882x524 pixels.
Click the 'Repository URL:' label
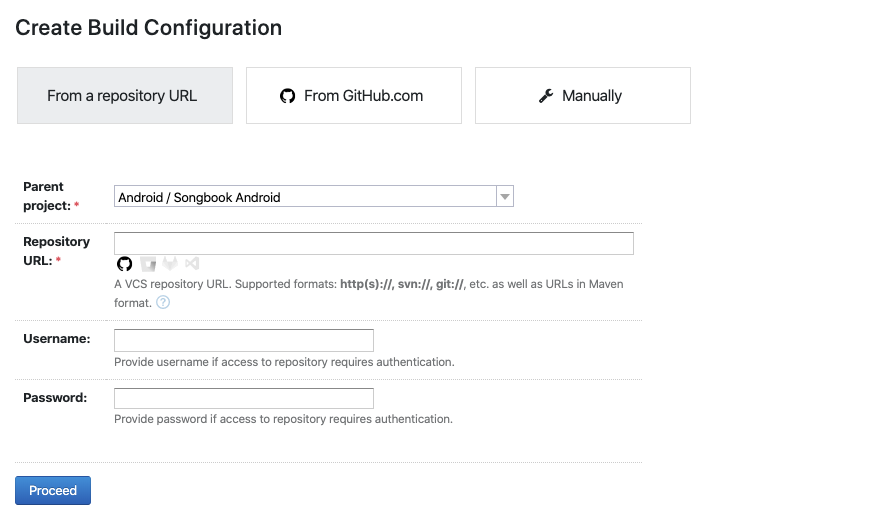(56, 251)
